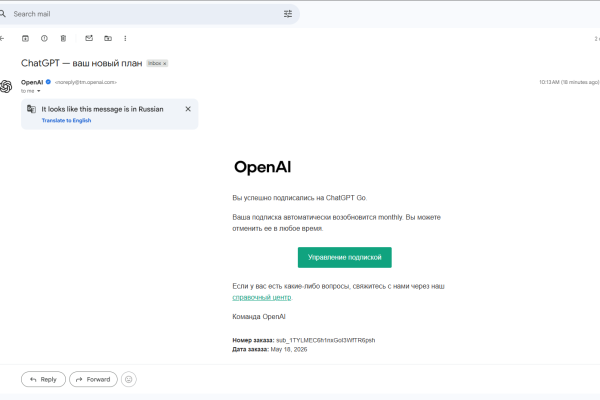
Task: Click the translate language icon
Action: pos(31,109)
